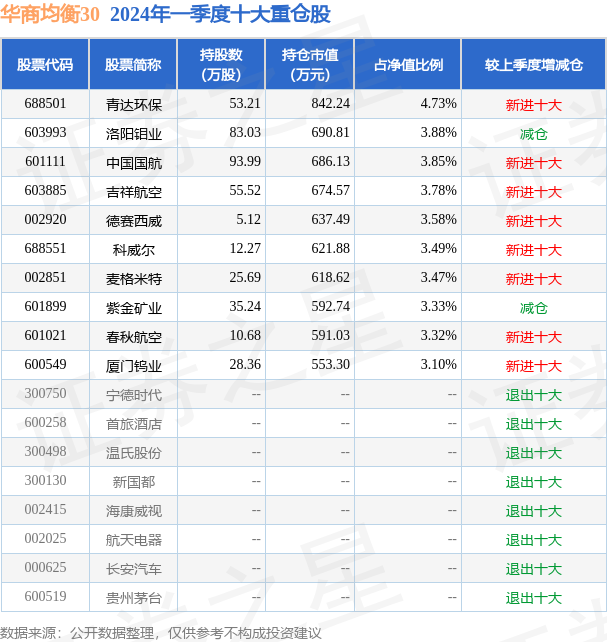Click the 数据来源 disclaimer footer text
The height and width of the screenshot is (642, 607).
tap(161, 633)
